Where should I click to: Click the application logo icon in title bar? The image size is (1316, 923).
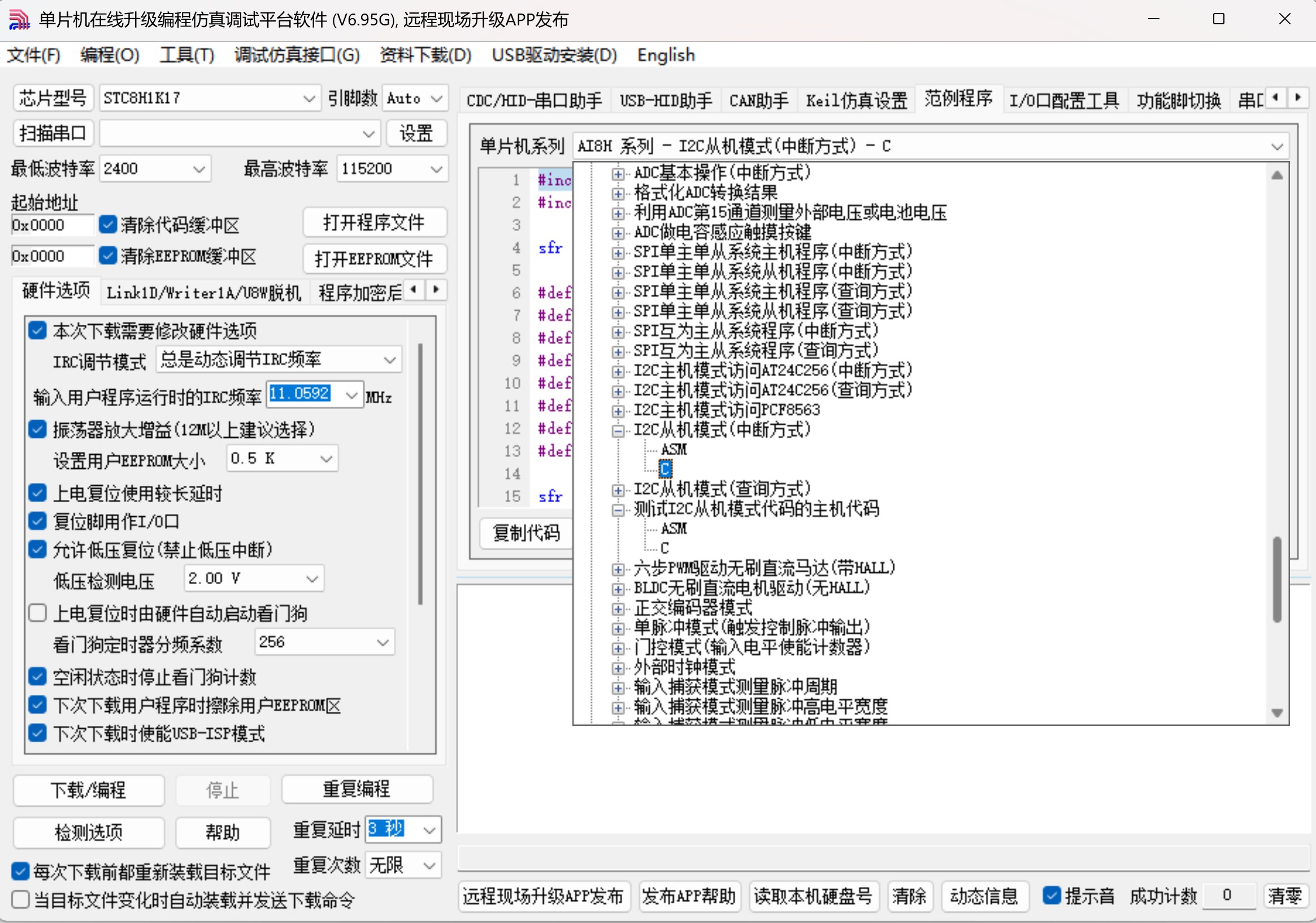click(19, 19)
